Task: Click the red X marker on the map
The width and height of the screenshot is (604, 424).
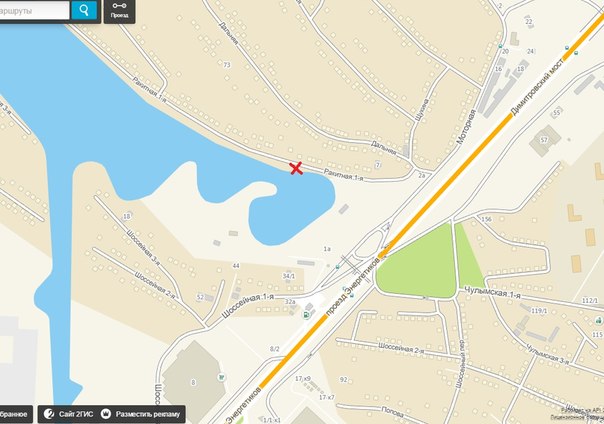Action: [296, 168]
